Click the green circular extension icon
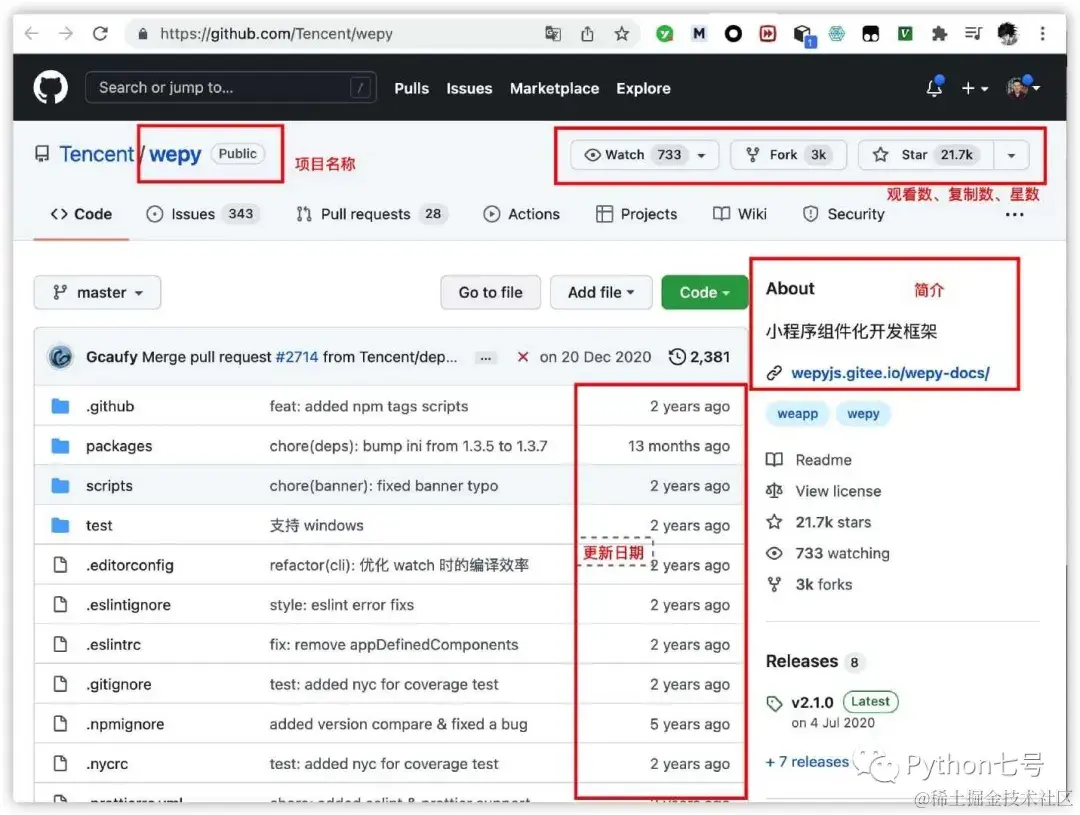 coord(664,33)
